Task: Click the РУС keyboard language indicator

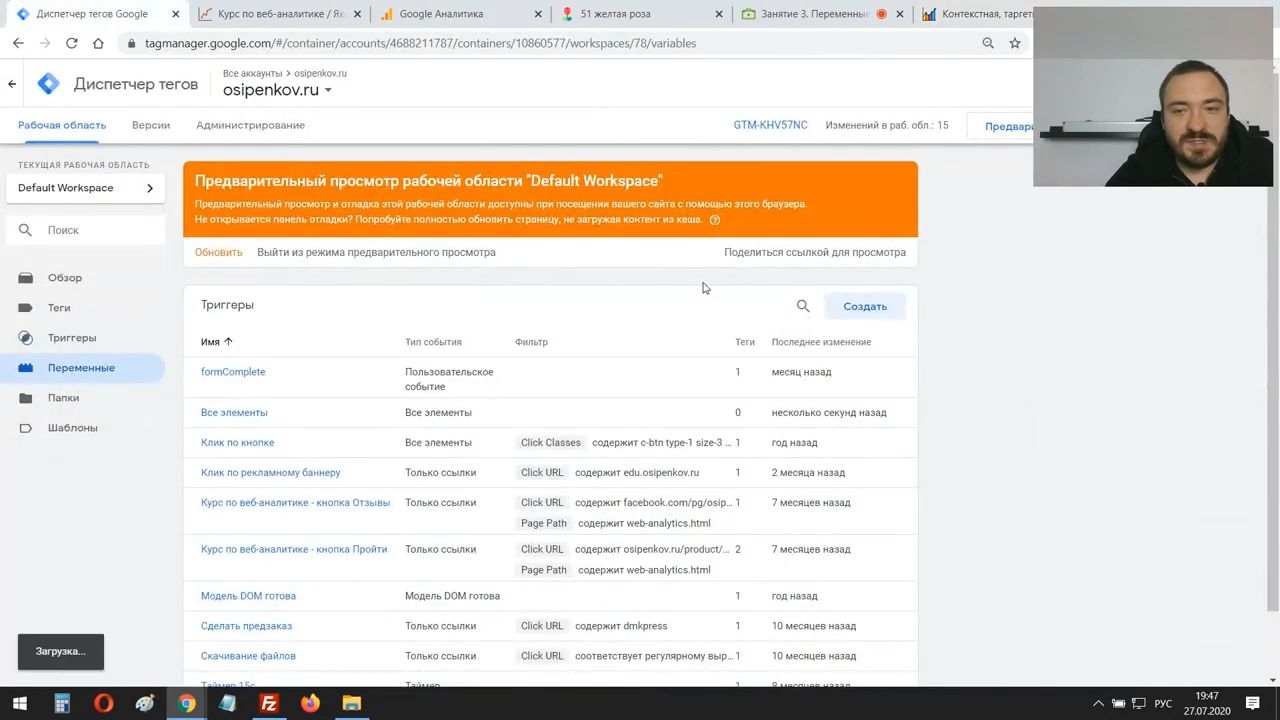Action: coord(1163,703)
